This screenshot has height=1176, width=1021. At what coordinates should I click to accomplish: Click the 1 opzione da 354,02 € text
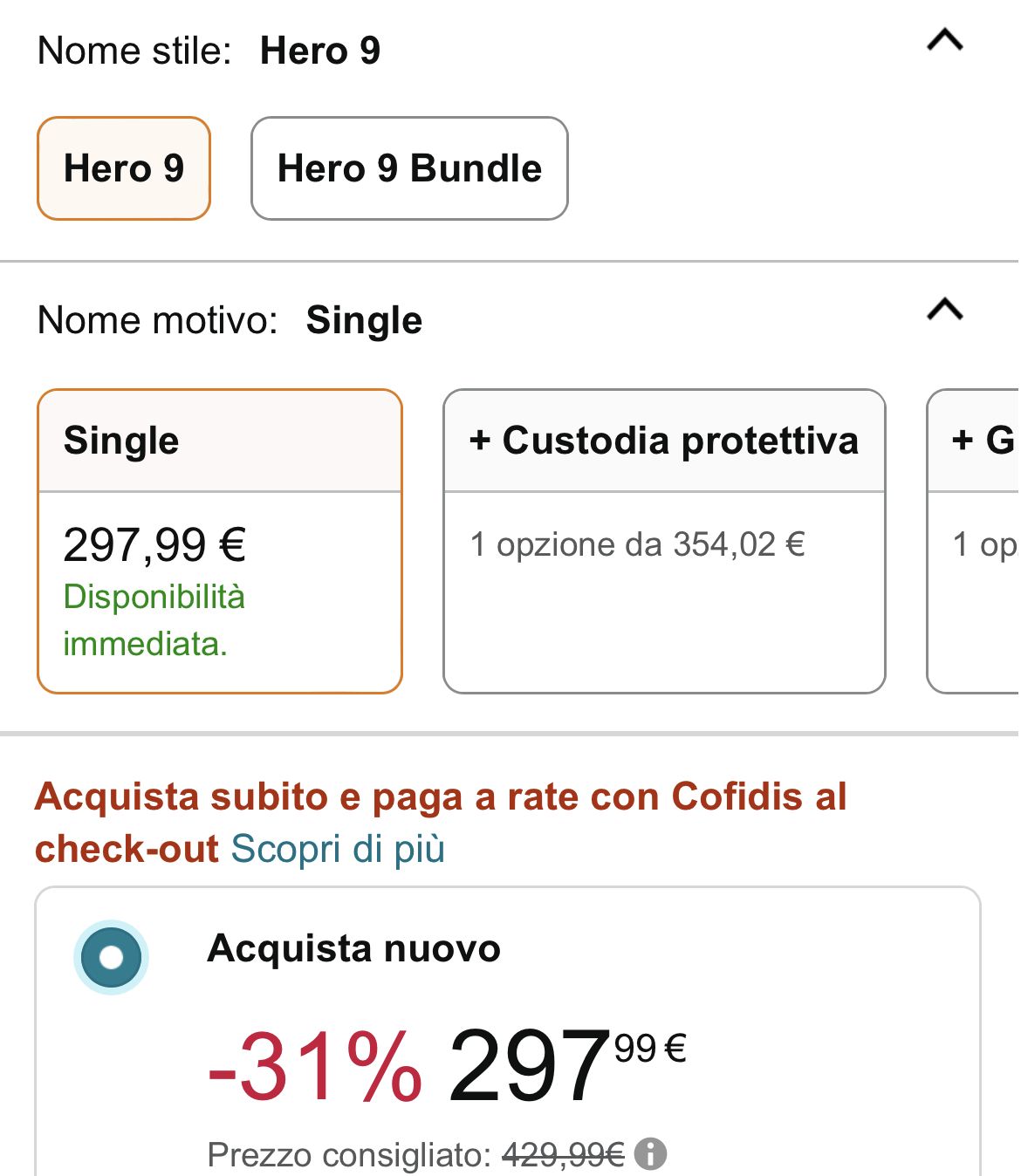click(637, 544)
